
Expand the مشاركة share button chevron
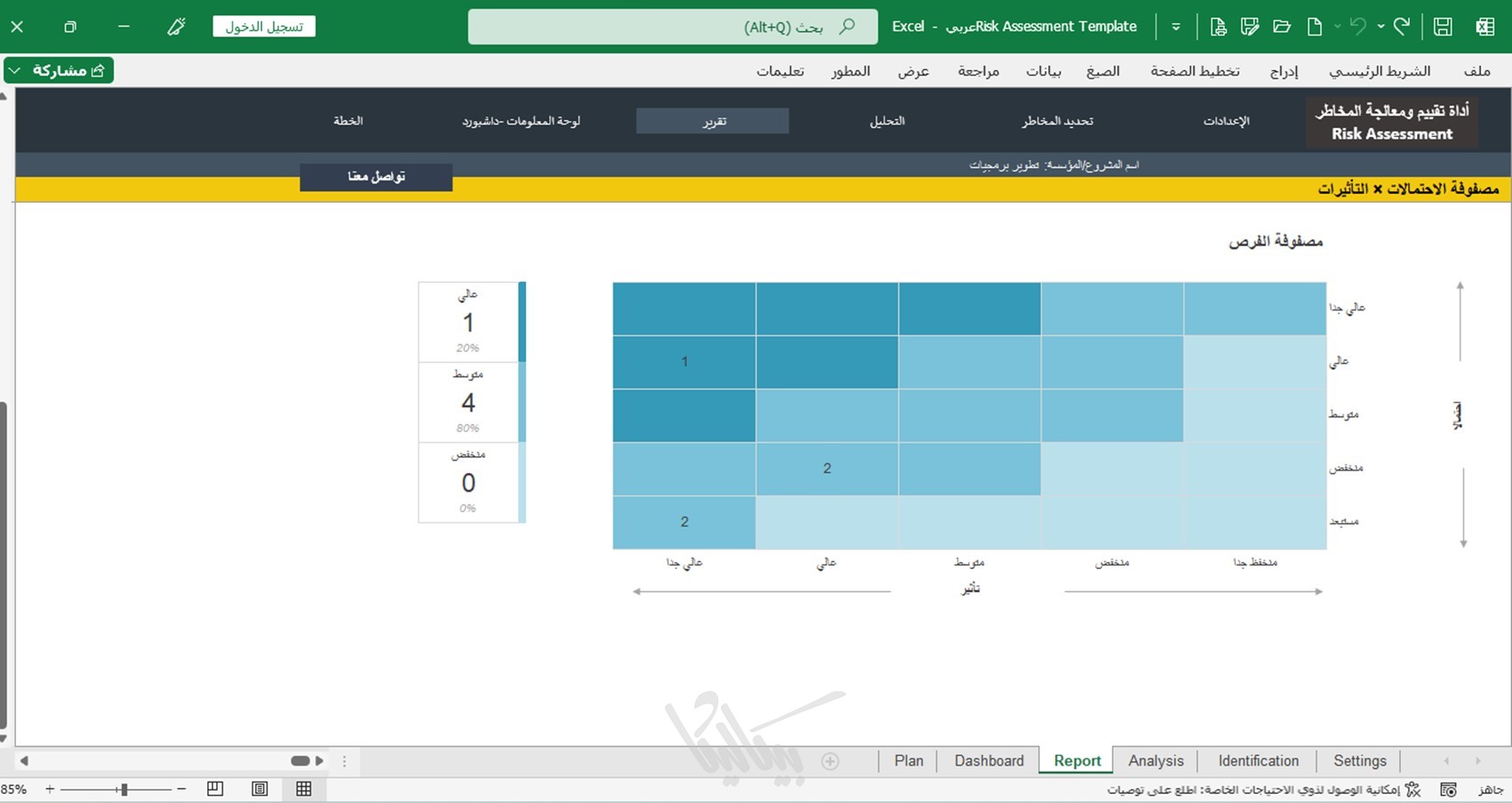[x=15, y=70]
